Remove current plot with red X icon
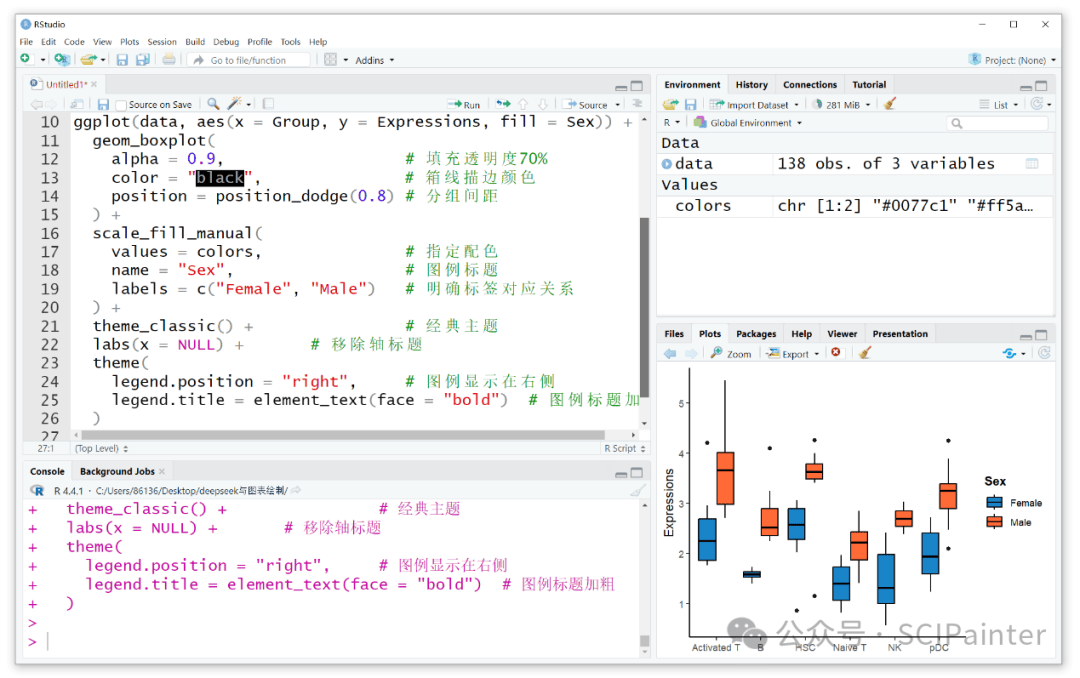1080x678 pixels. (x=835, y=353)
